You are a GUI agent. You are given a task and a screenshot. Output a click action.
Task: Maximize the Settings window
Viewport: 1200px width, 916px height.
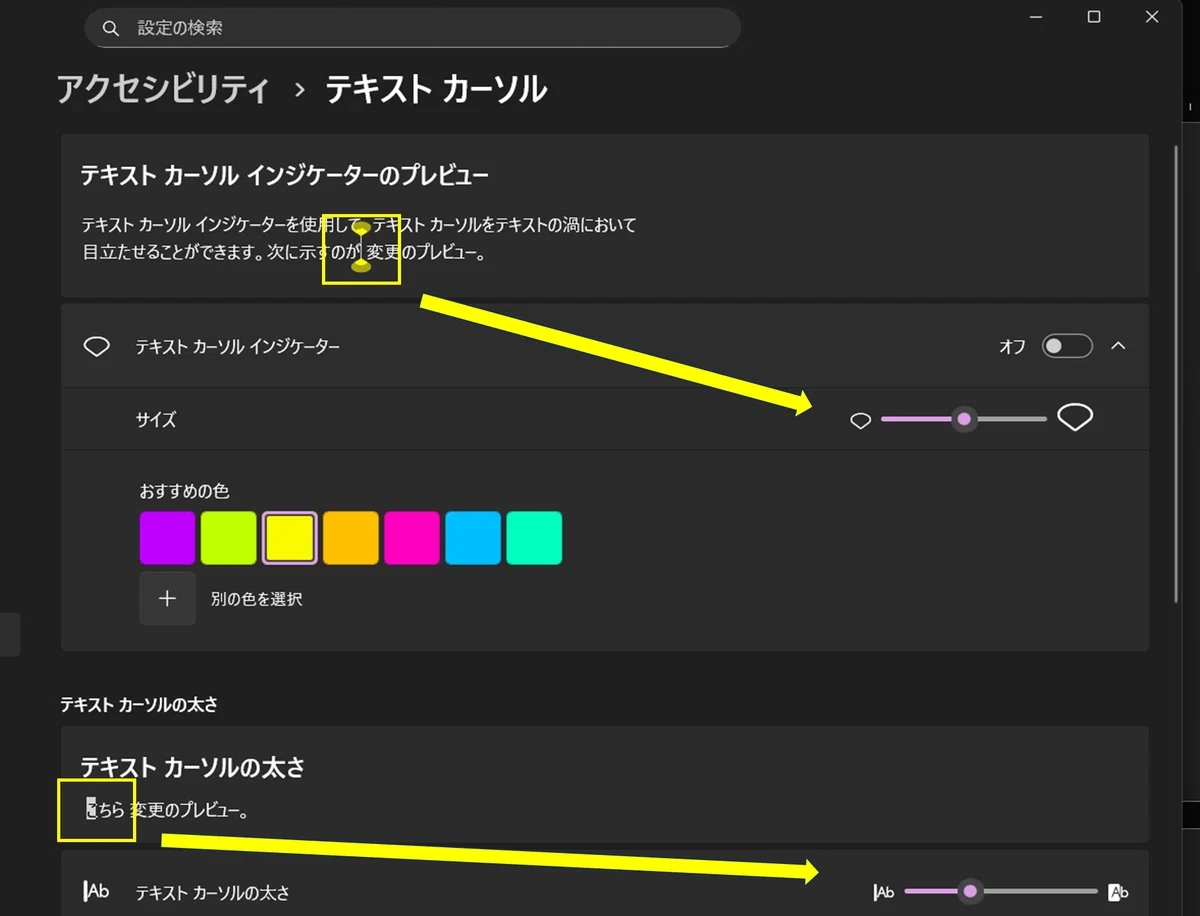[1094, 16]
